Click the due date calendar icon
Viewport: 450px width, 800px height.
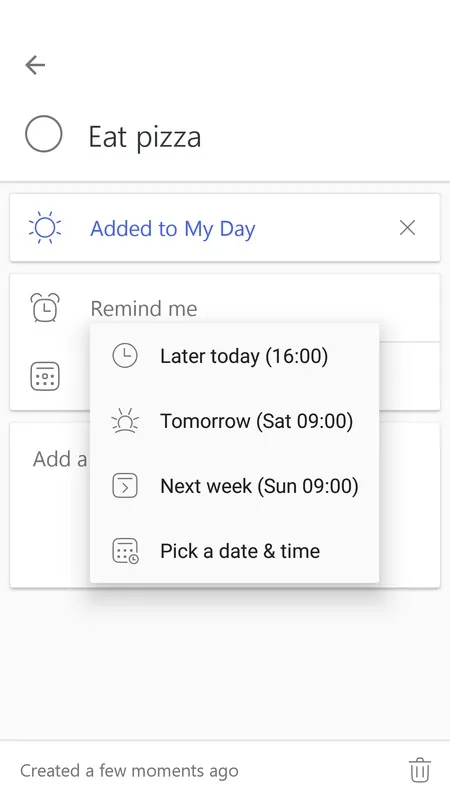[x=45, y=377]
